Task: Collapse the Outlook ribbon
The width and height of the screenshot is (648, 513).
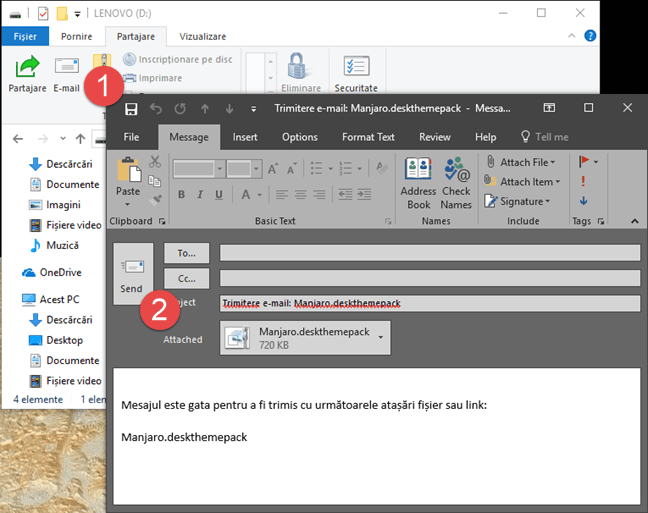Action: (635, 222)
